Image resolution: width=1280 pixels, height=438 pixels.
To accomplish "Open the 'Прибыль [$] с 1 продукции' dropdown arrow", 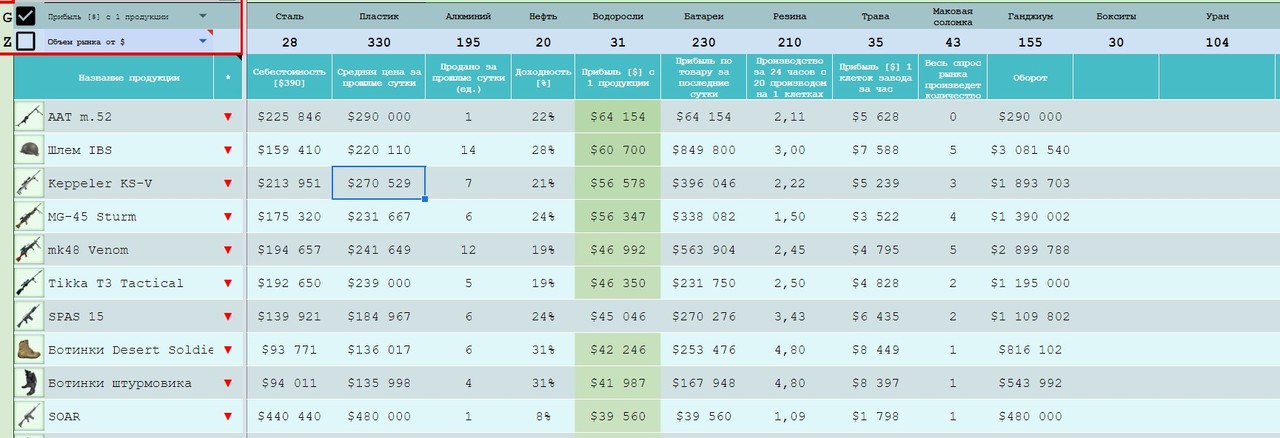I will (x=203, y=16).
